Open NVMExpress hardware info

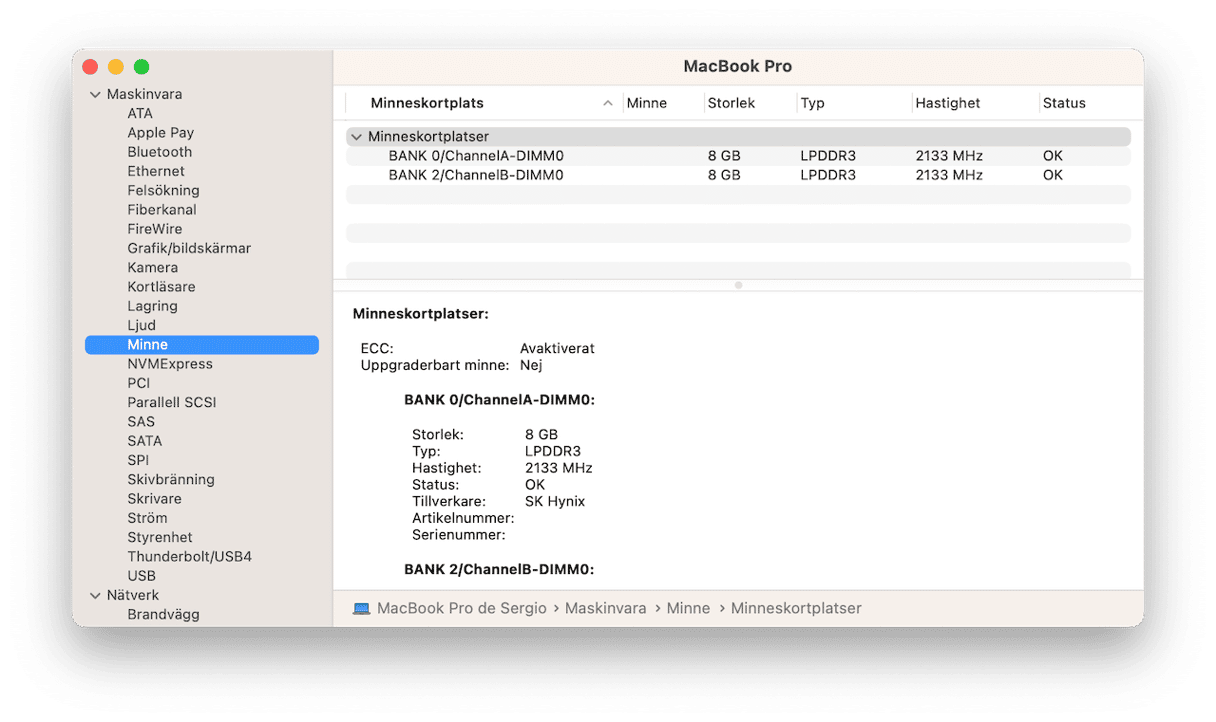(169, 364)
